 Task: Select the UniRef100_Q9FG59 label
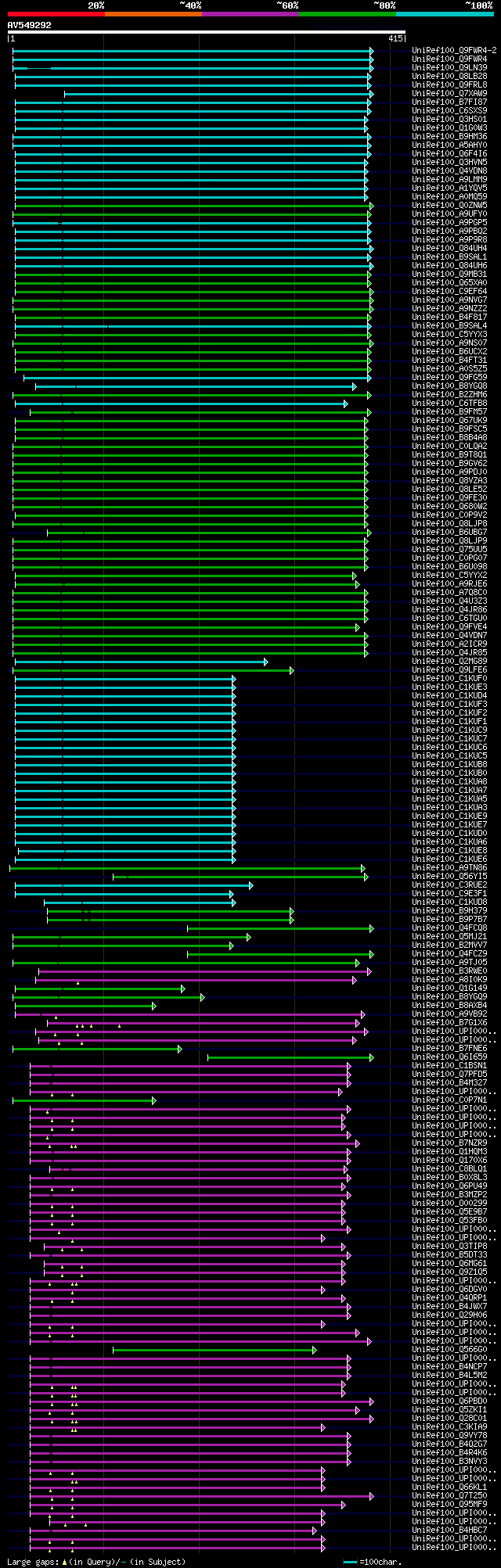coord(450,377)
